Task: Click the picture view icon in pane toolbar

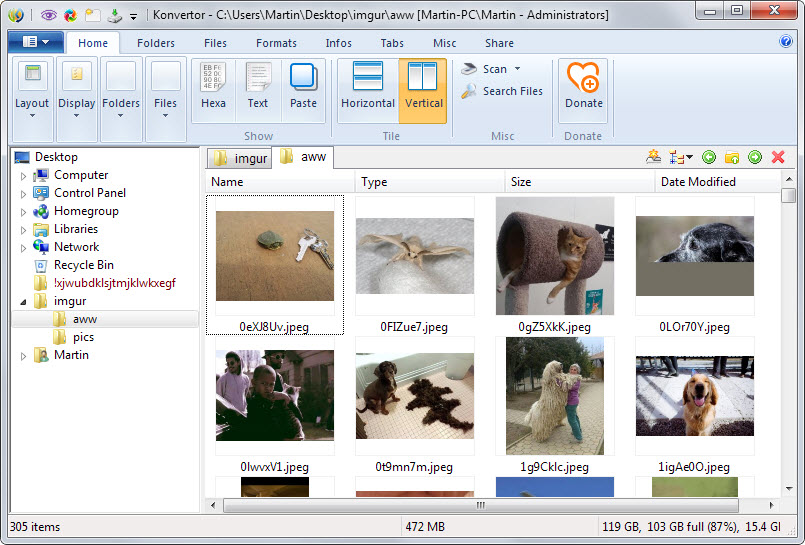Action: (x=653, y=157)
